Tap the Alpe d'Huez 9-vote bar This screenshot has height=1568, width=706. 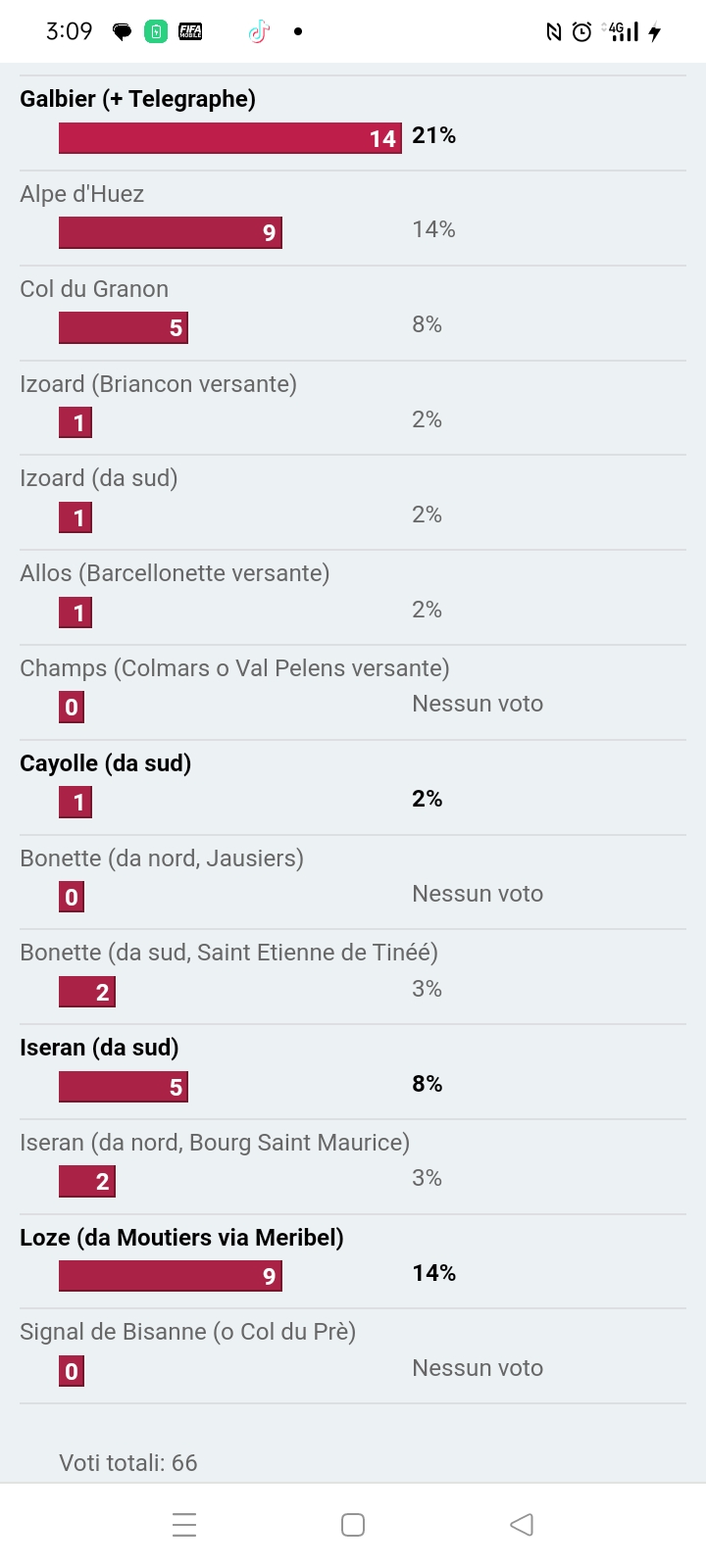click(x=171, y=232)
